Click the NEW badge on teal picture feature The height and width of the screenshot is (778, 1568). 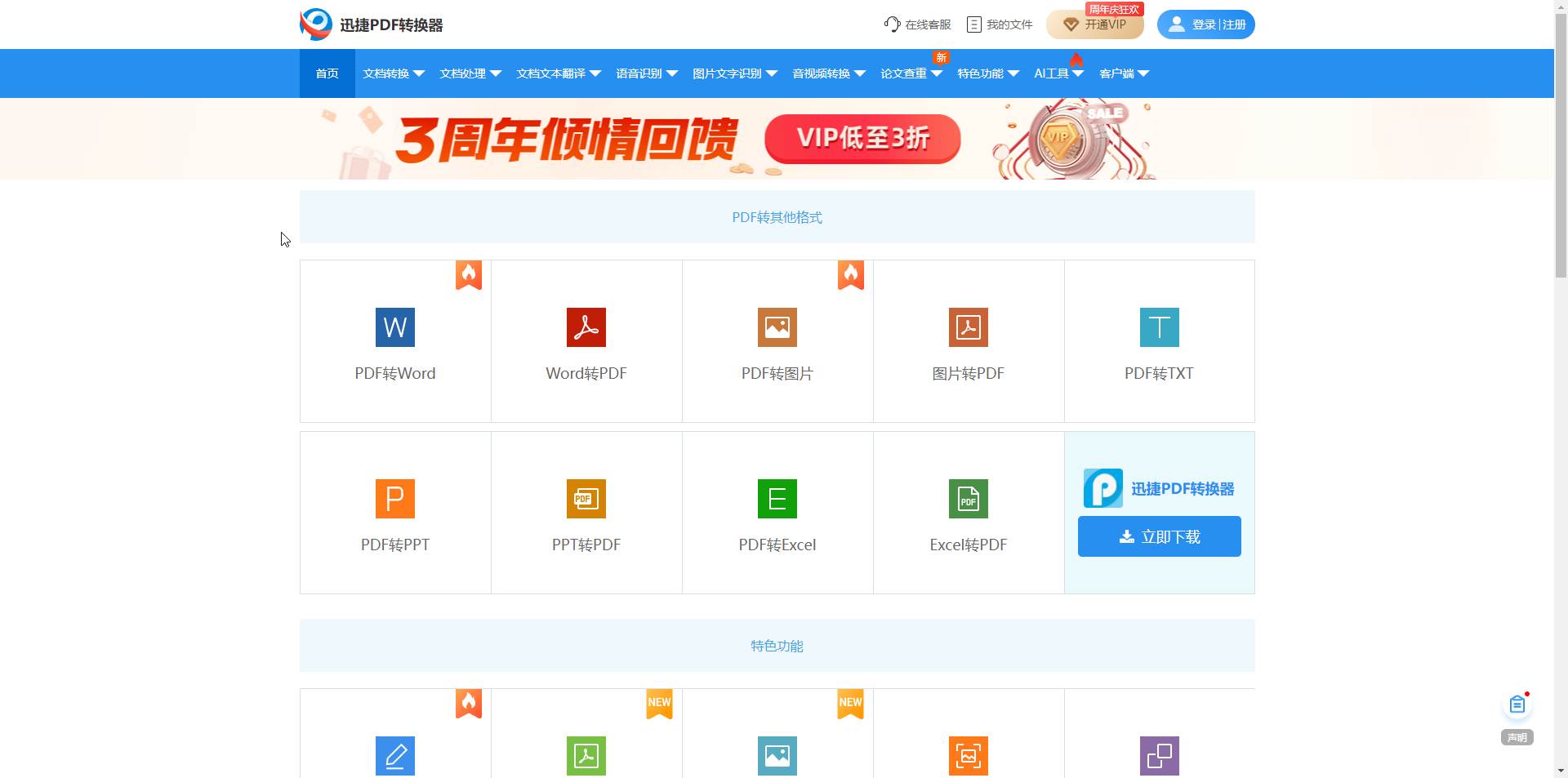point(850,704)
